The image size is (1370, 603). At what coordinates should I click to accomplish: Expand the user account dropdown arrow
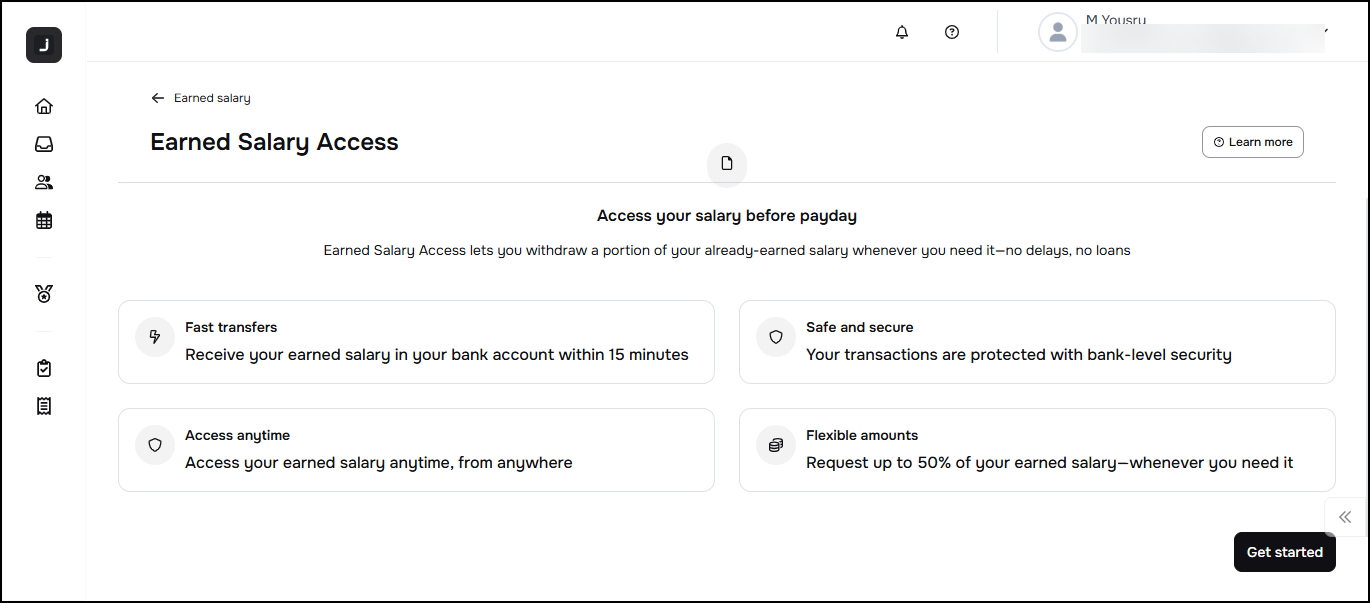[1326, 31]
